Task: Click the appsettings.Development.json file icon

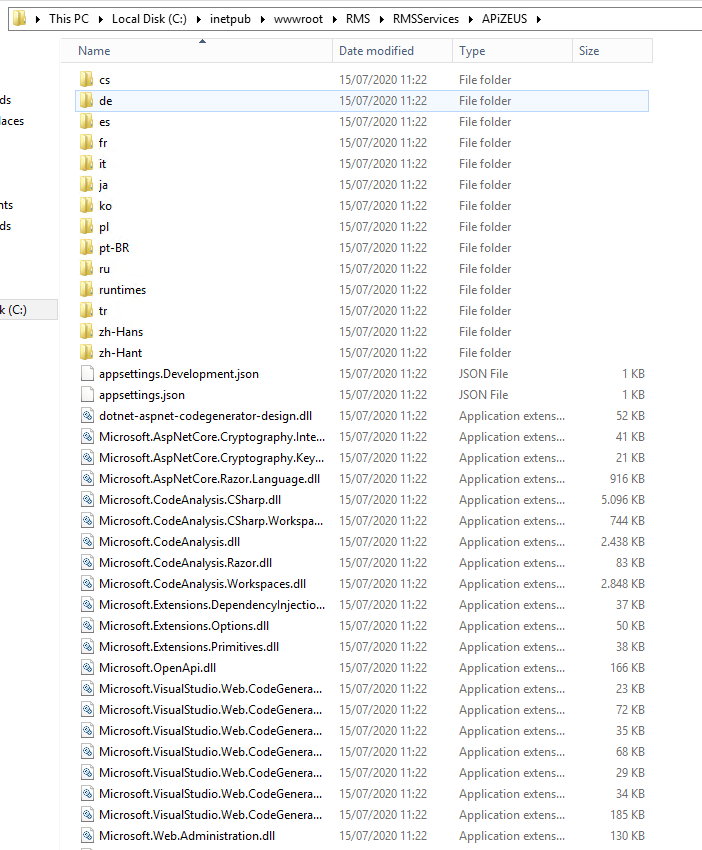Action: (87, 374)
